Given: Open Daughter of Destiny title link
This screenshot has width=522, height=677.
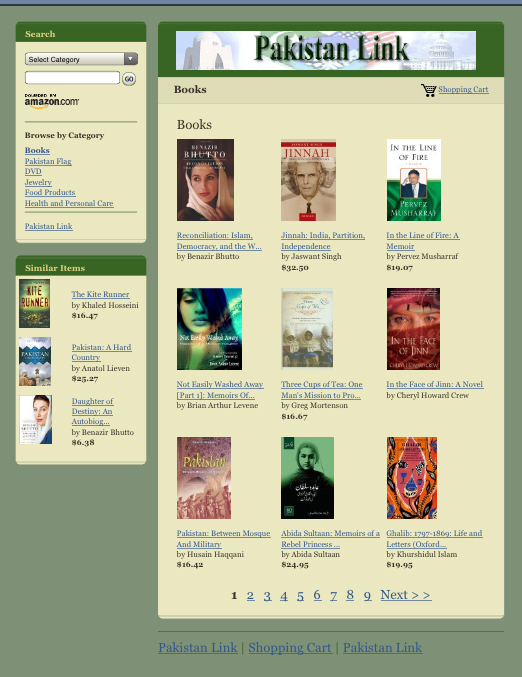Looking at the screenshot, I should click(x=92, y=411).
